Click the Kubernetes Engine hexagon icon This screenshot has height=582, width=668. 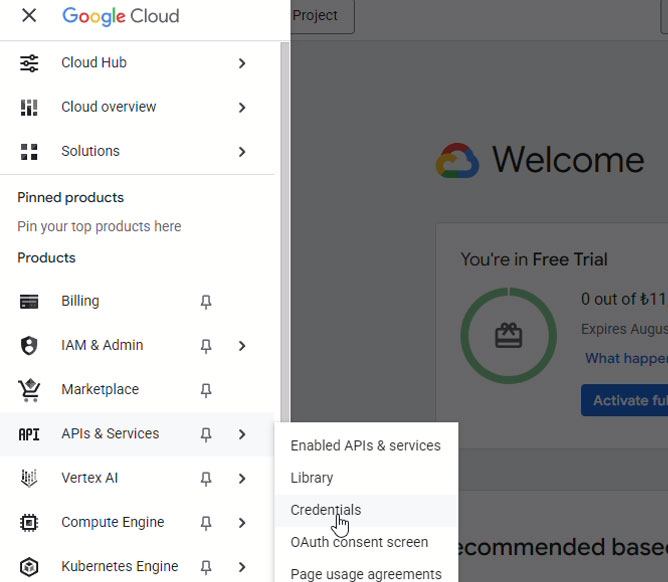point(29,567)
